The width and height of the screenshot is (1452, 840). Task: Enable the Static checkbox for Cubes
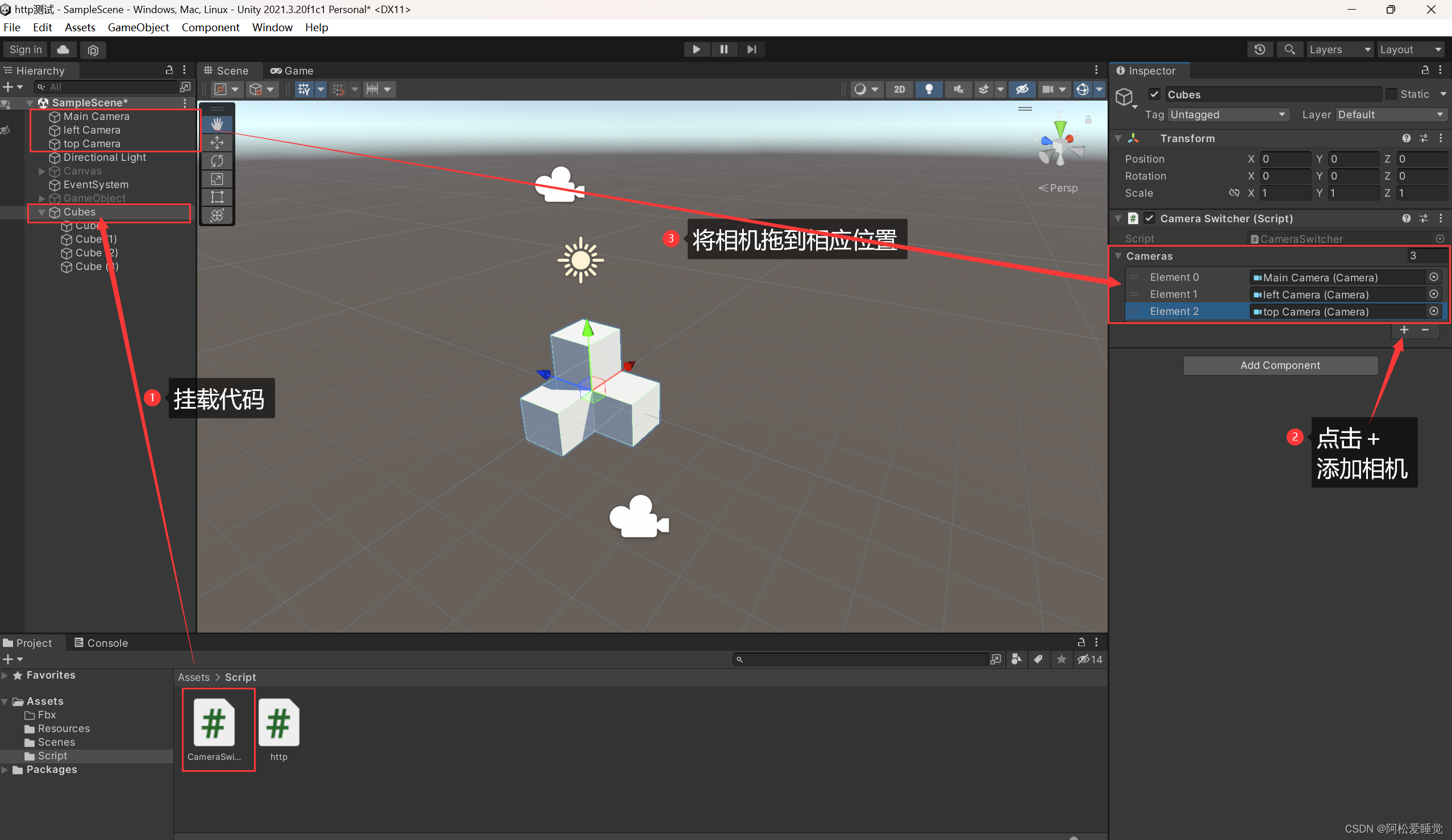[x=1392, y=94]
